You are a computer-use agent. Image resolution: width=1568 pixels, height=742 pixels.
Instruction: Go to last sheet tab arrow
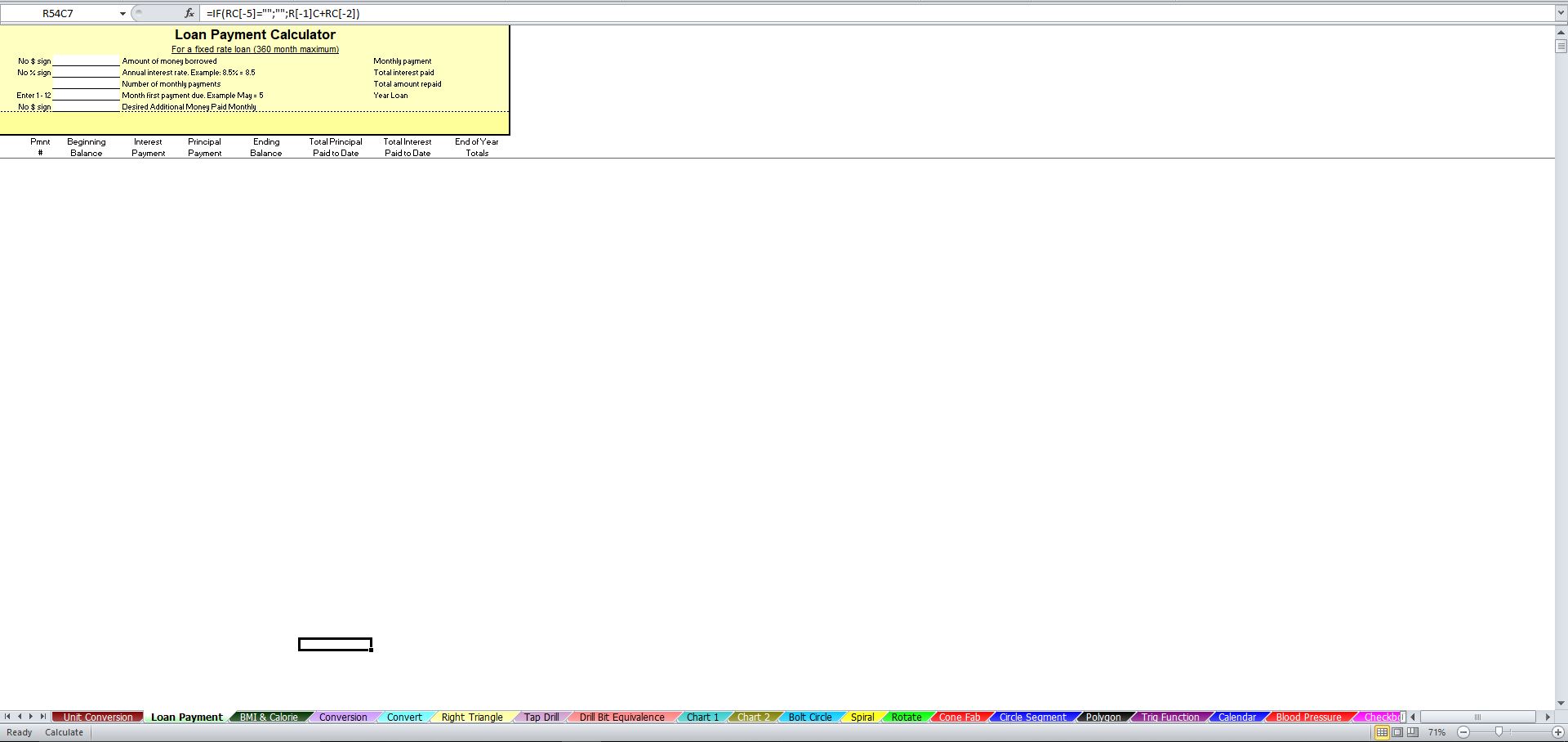[43, 717]
